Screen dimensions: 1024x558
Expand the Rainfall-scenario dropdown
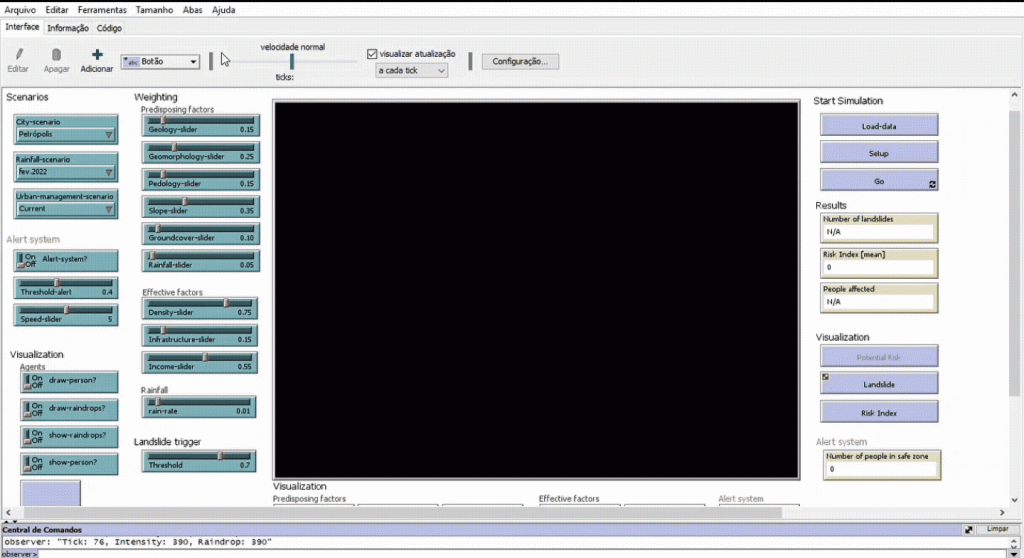(x=66, y=171)
